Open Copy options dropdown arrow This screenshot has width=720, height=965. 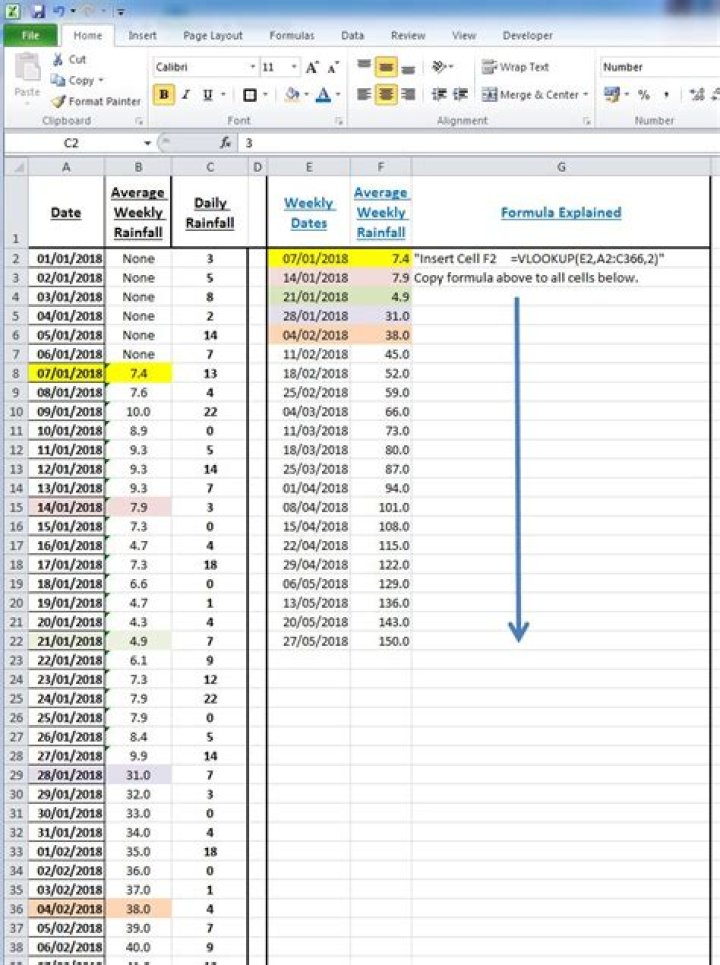(101, 80)
